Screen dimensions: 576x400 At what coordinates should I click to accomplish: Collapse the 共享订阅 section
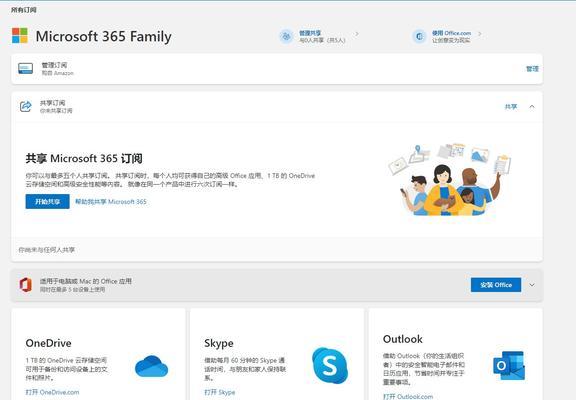pos(532,107)
